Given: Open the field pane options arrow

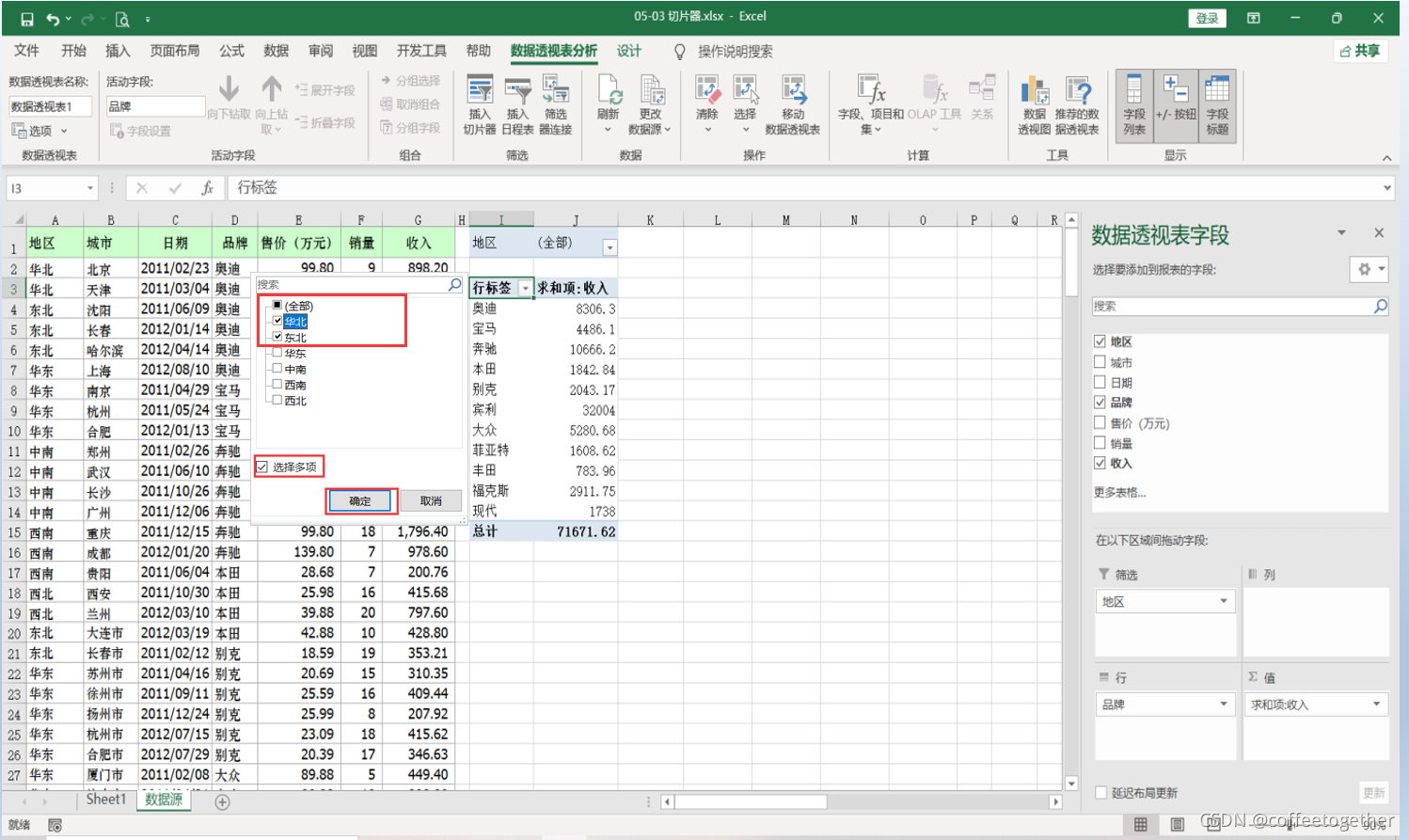Looking at the screenshot, I should [1341, 233].
